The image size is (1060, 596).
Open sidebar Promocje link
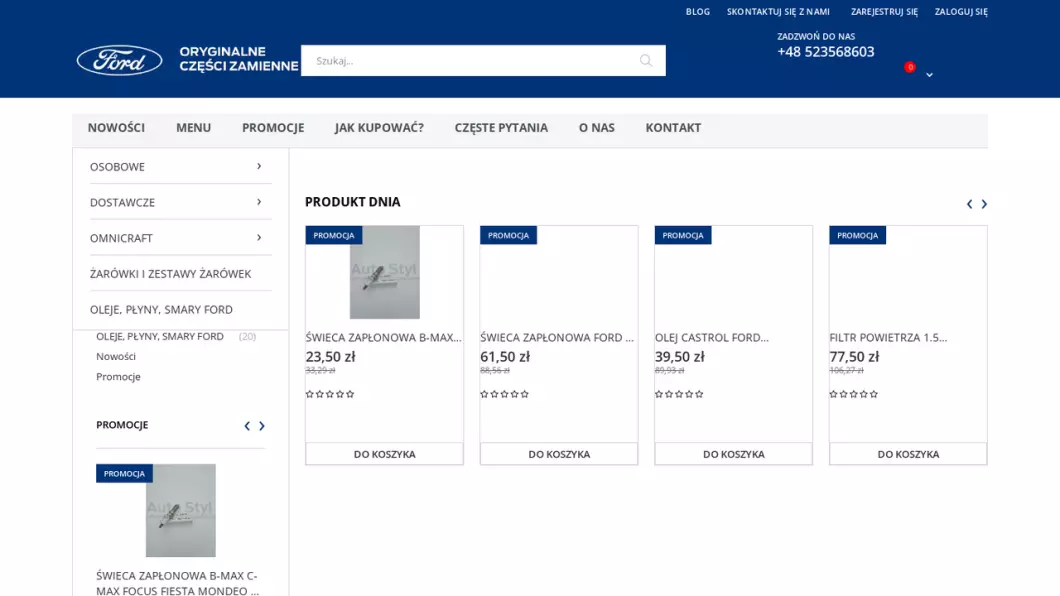pyautogui.click(x=118, y=376)
